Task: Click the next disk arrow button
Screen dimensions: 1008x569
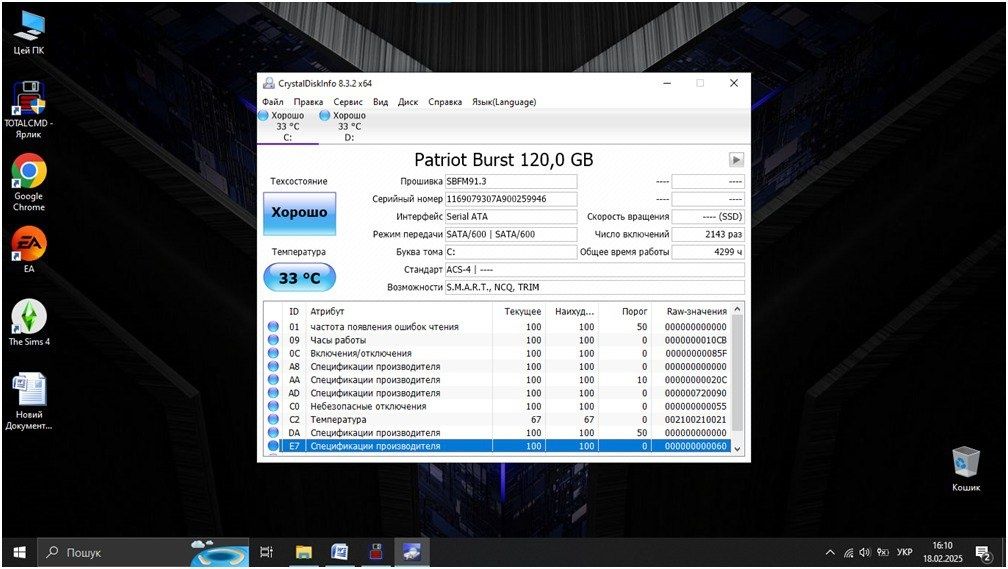Action: 736,159
